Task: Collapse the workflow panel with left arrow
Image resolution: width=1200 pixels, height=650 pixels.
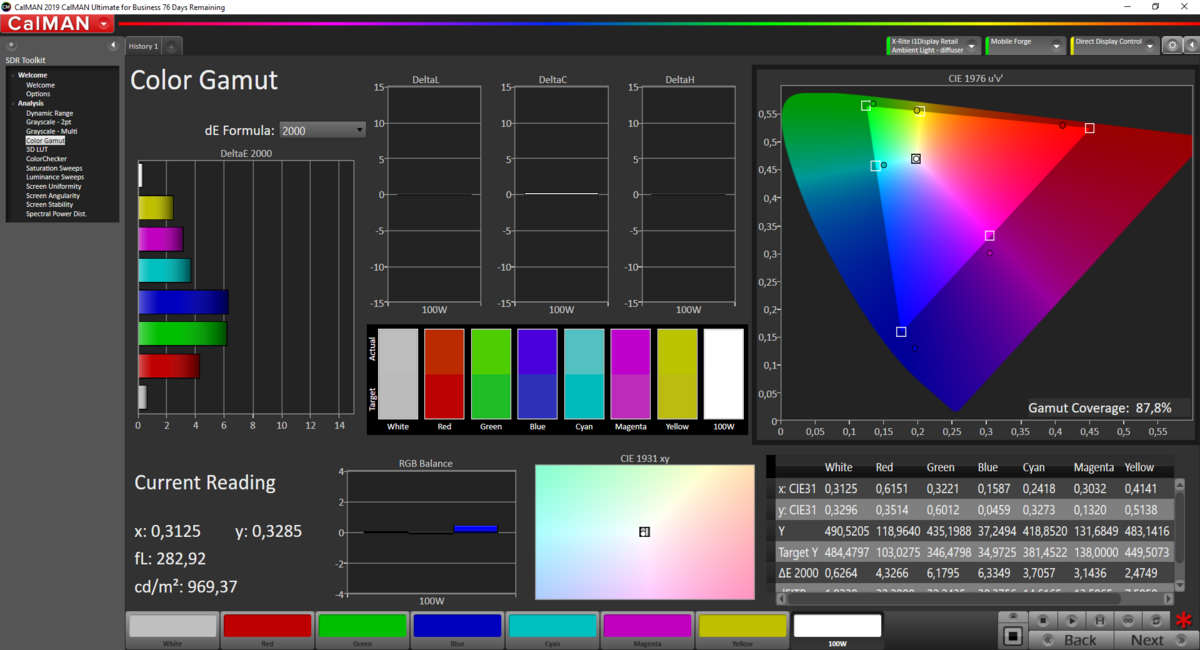Action: point(113,46)
